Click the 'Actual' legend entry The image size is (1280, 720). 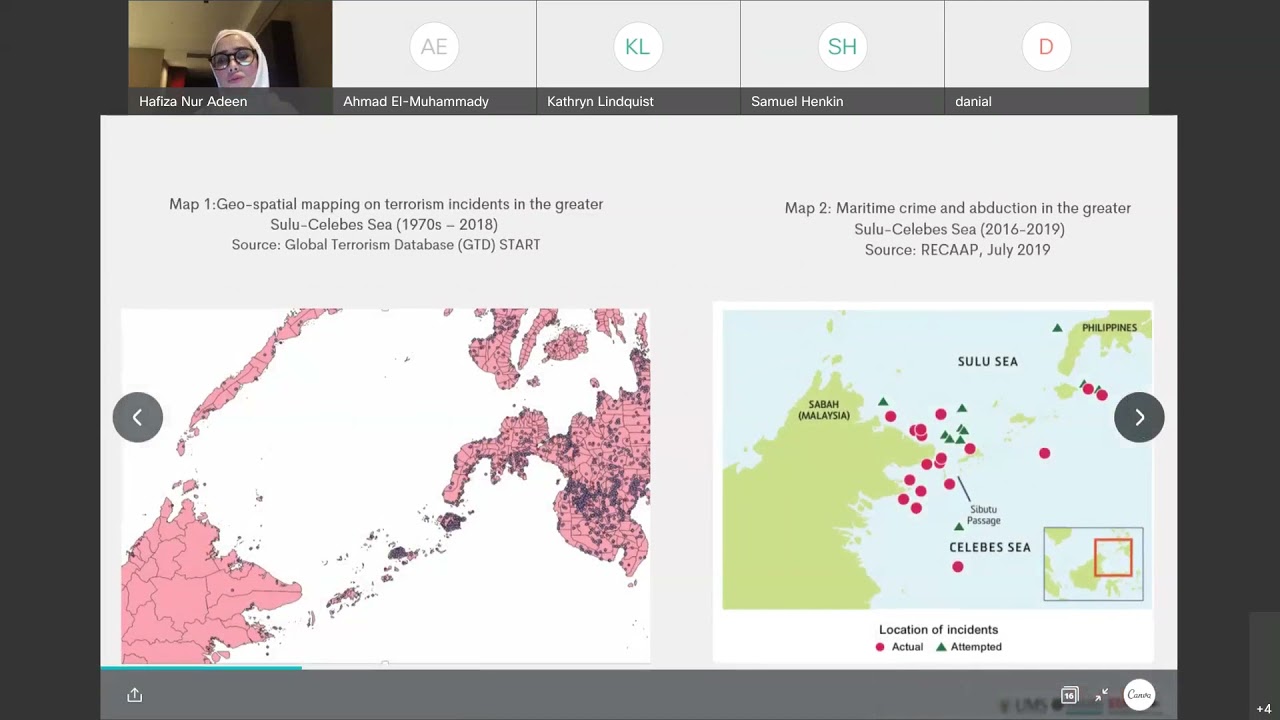[899, 647]
